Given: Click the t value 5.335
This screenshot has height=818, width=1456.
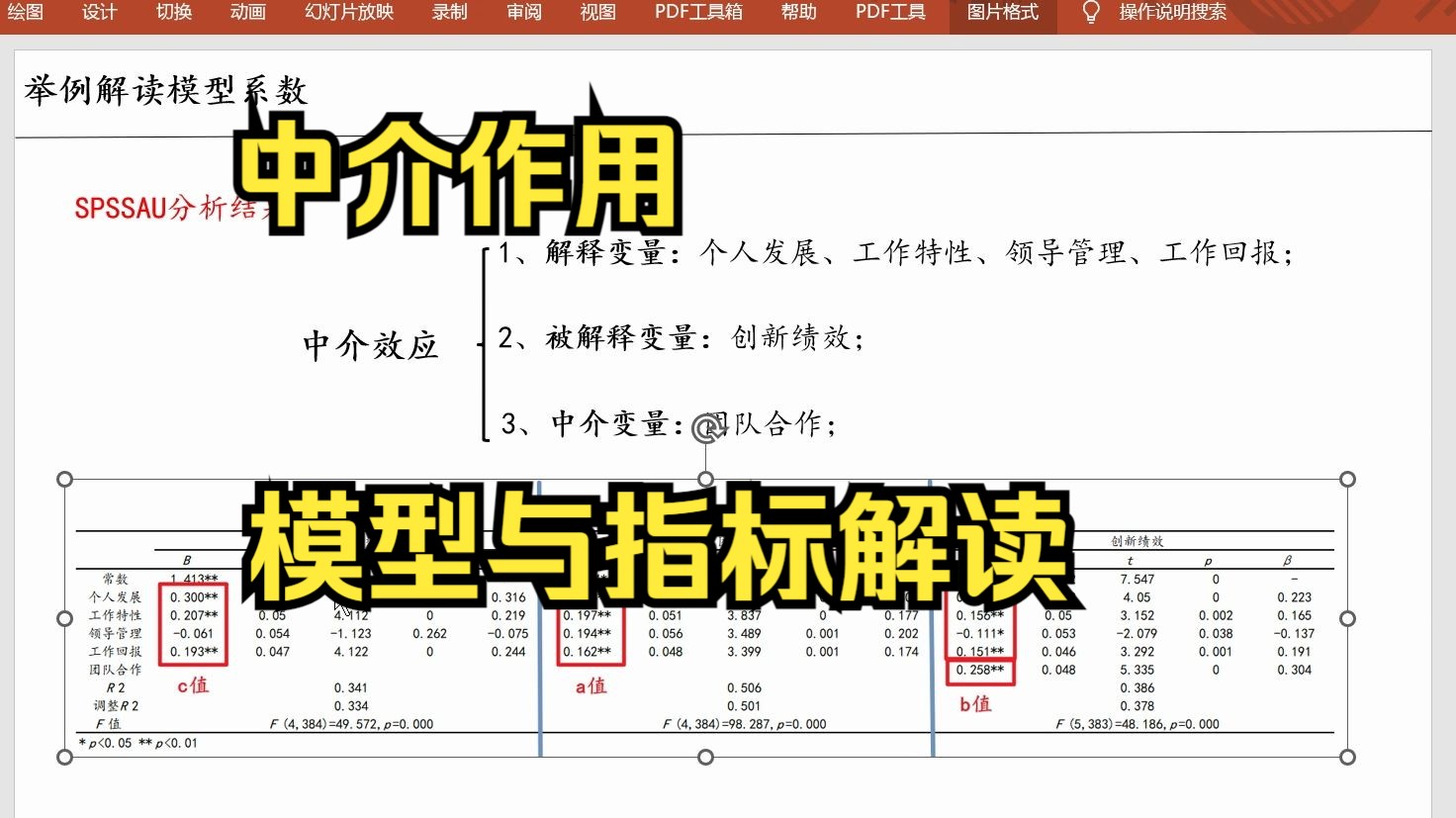Looking at the screenshot, I should pyautogui.click(x=1137, y=670).
